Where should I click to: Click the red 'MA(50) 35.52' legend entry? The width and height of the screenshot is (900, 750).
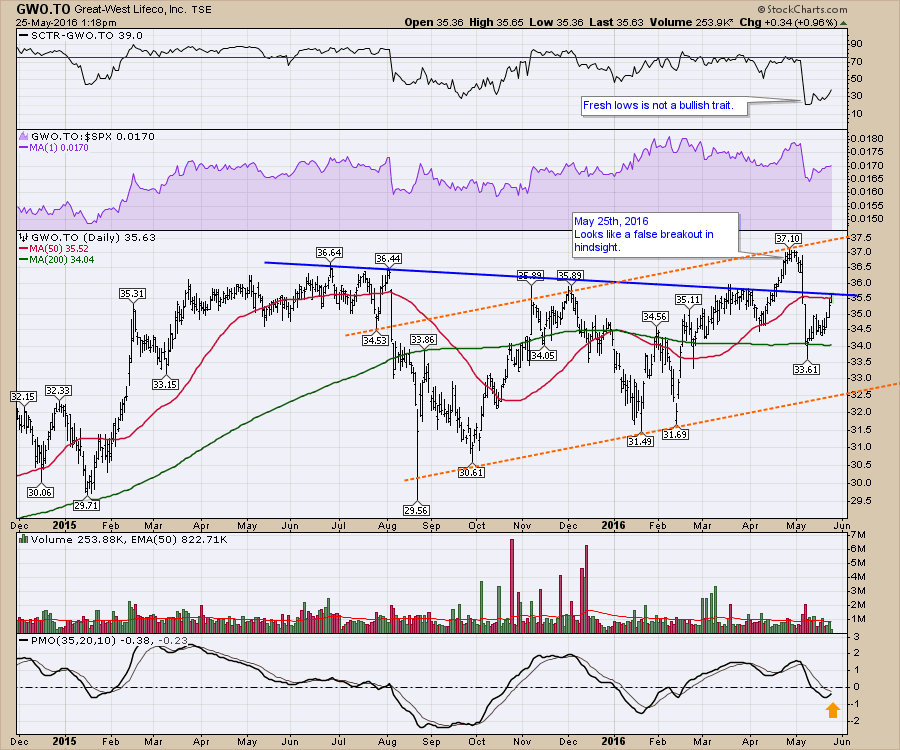pyautogui.click(x=54, y=248)
